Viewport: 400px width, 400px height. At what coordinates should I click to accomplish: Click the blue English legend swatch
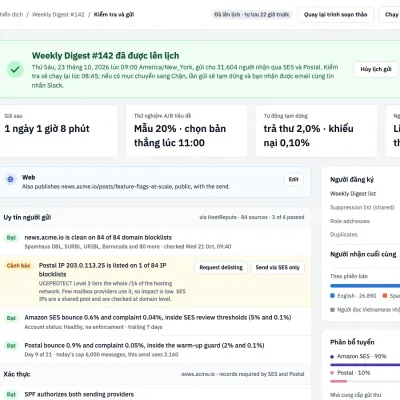[x=332, y=296]
